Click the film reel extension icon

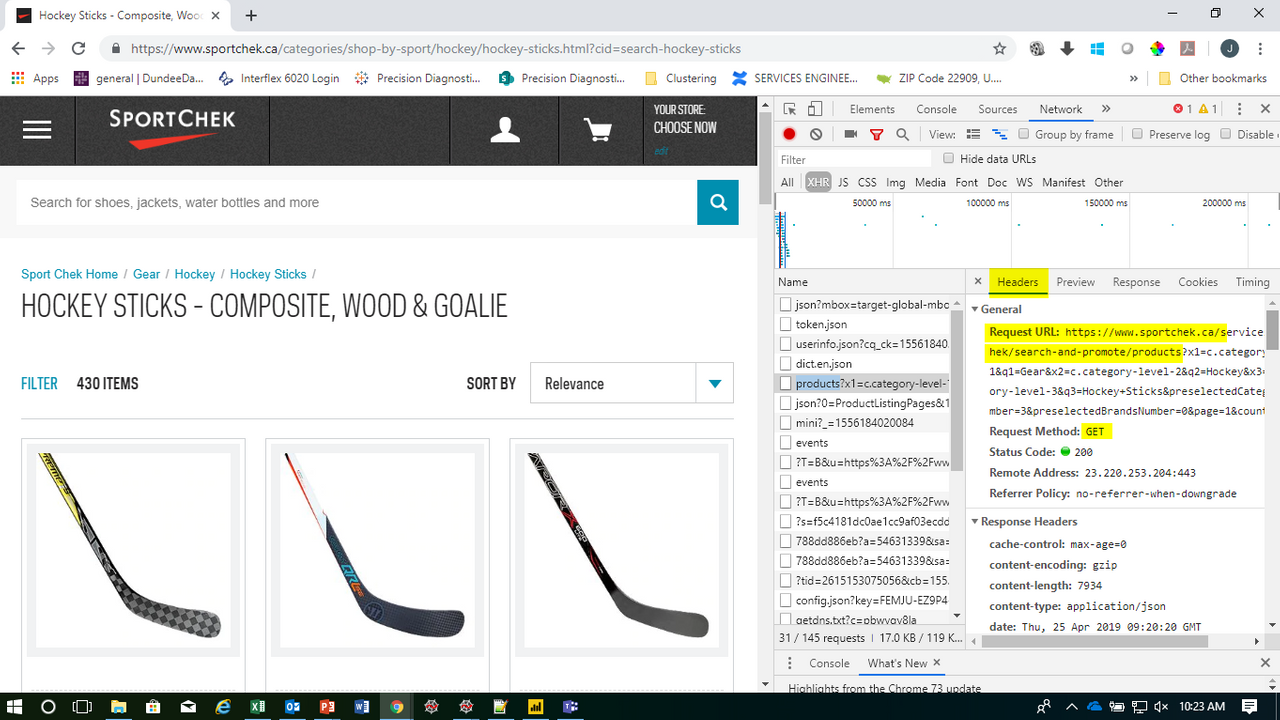[1037, 48]
